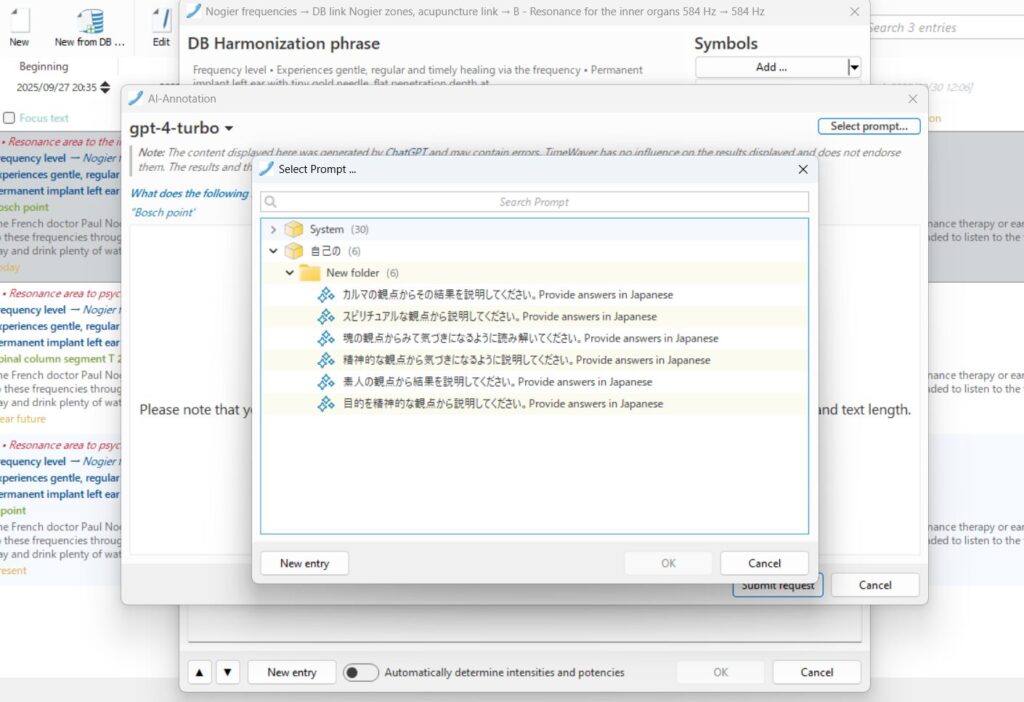
Task: Click New entry in Select Prompt dialog
Action: tap(304, 563)
